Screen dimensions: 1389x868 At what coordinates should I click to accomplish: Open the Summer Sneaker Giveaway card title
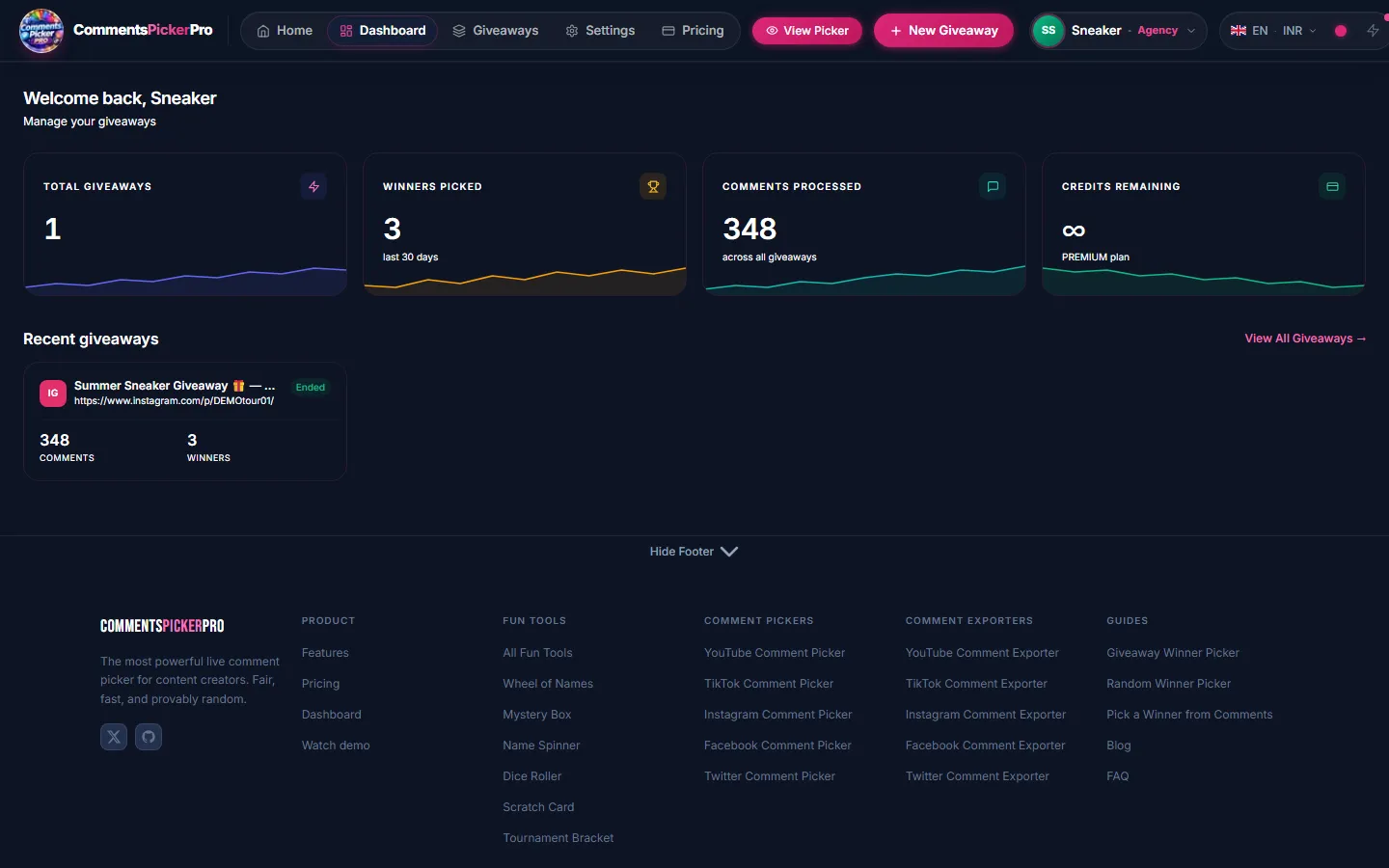pos(175,385)
